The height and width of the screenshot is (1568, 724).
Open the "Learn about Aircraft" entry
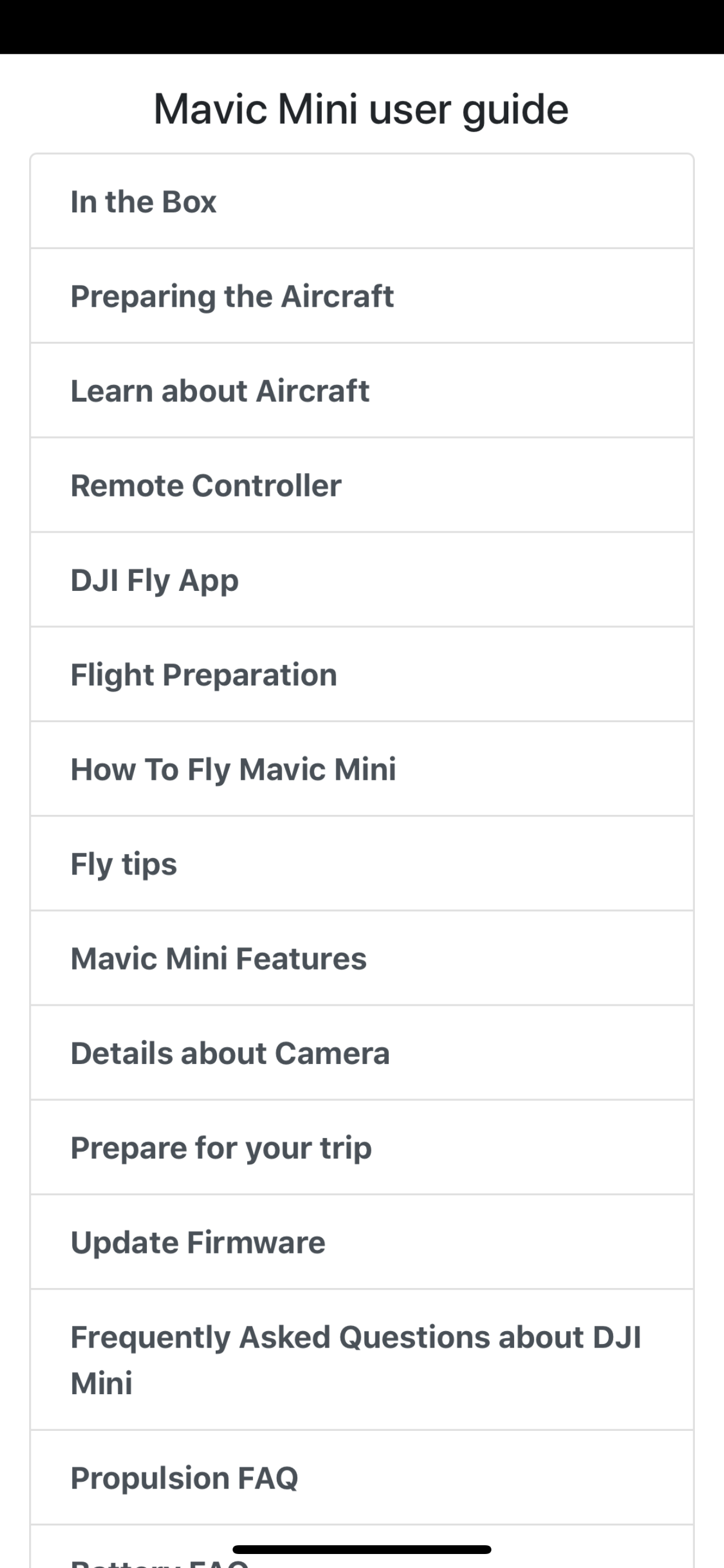361,391
